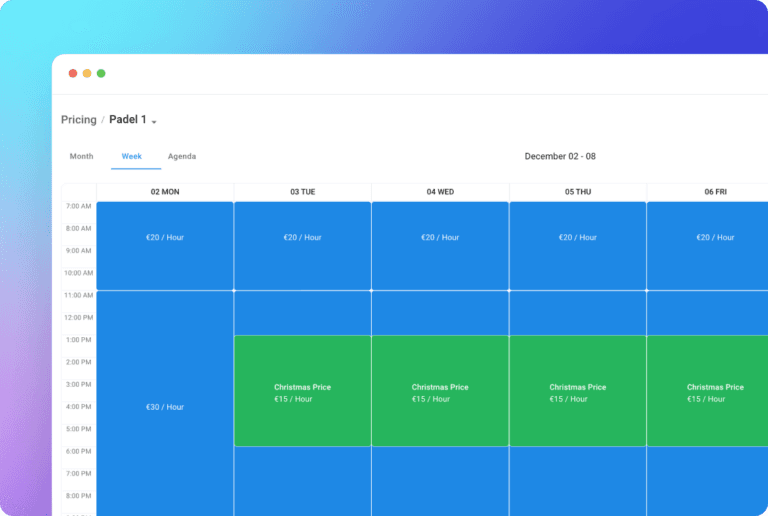Open Thursday's Christmas Price block

click(x=577, y=391)
